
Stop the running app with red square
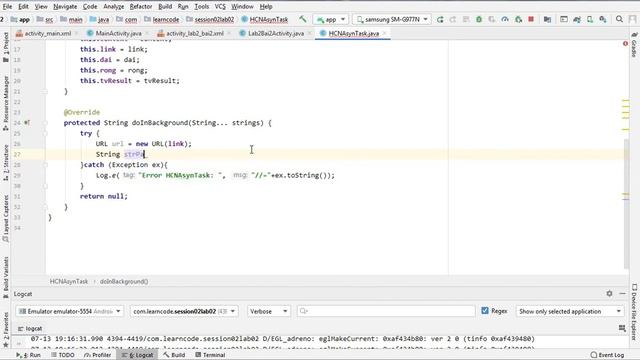531,19
